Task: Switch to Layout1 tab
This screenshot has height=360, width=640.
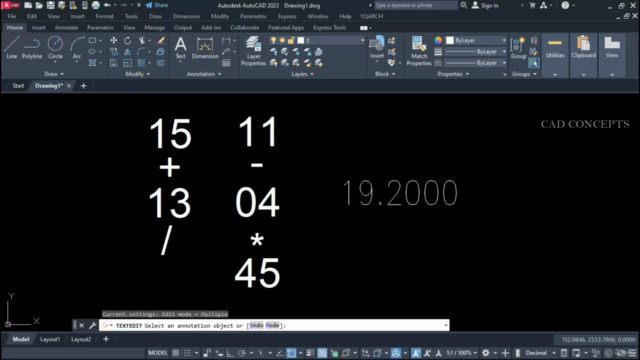Action: (50, 339)
